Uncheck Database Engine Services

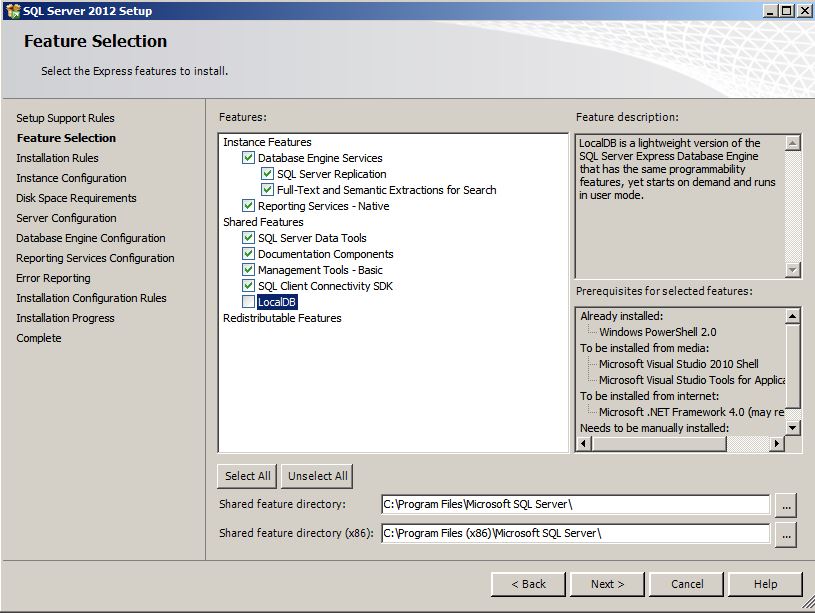tap(248, 158)
